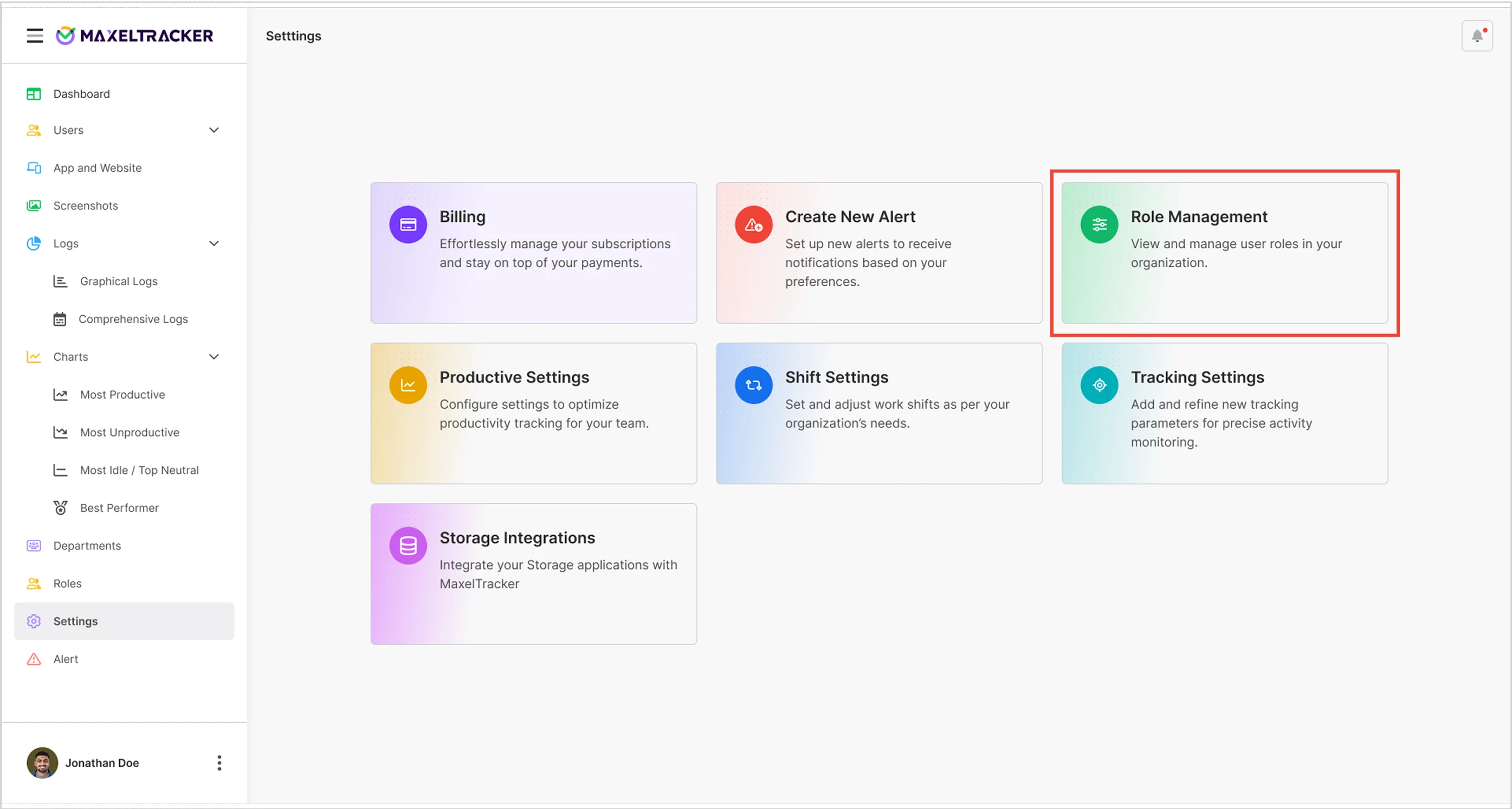Open the Storage Integrations title
Screen dimensions: 1512x809
click(517, 538)
